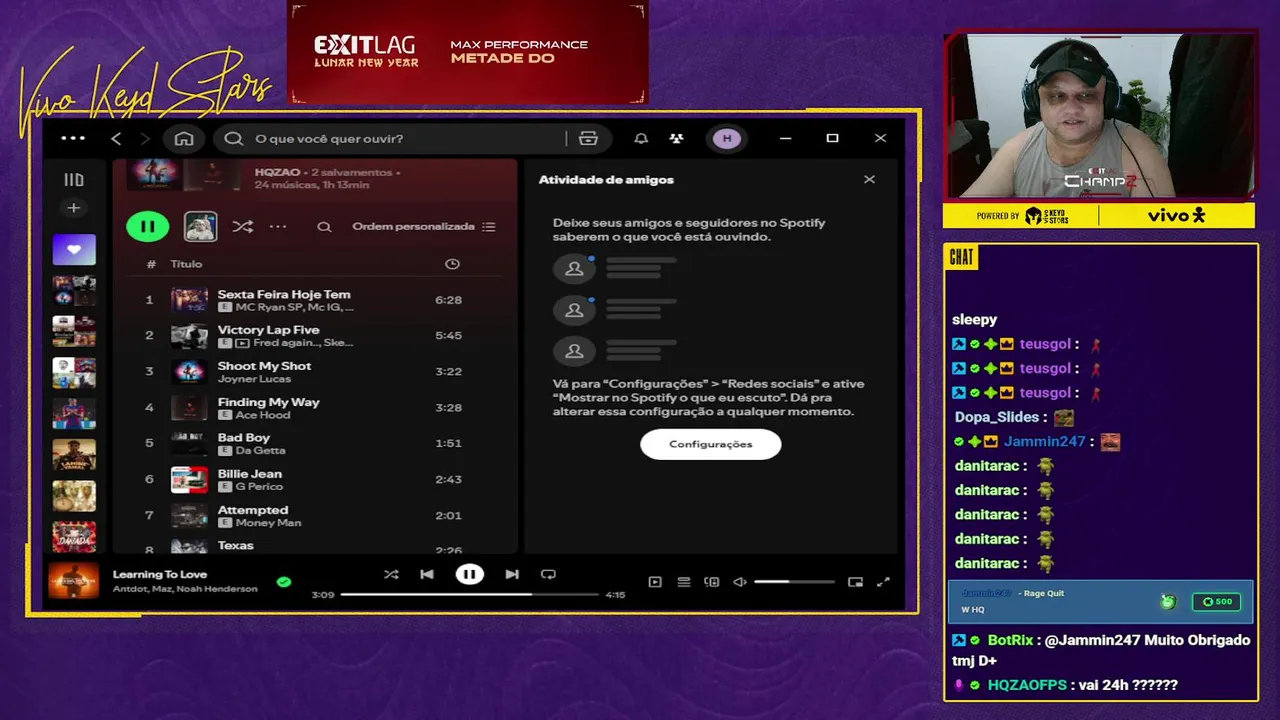Open the Liked Songs heart tile
This screenshot has height=720, width=1280.
[x=74, y=249]
